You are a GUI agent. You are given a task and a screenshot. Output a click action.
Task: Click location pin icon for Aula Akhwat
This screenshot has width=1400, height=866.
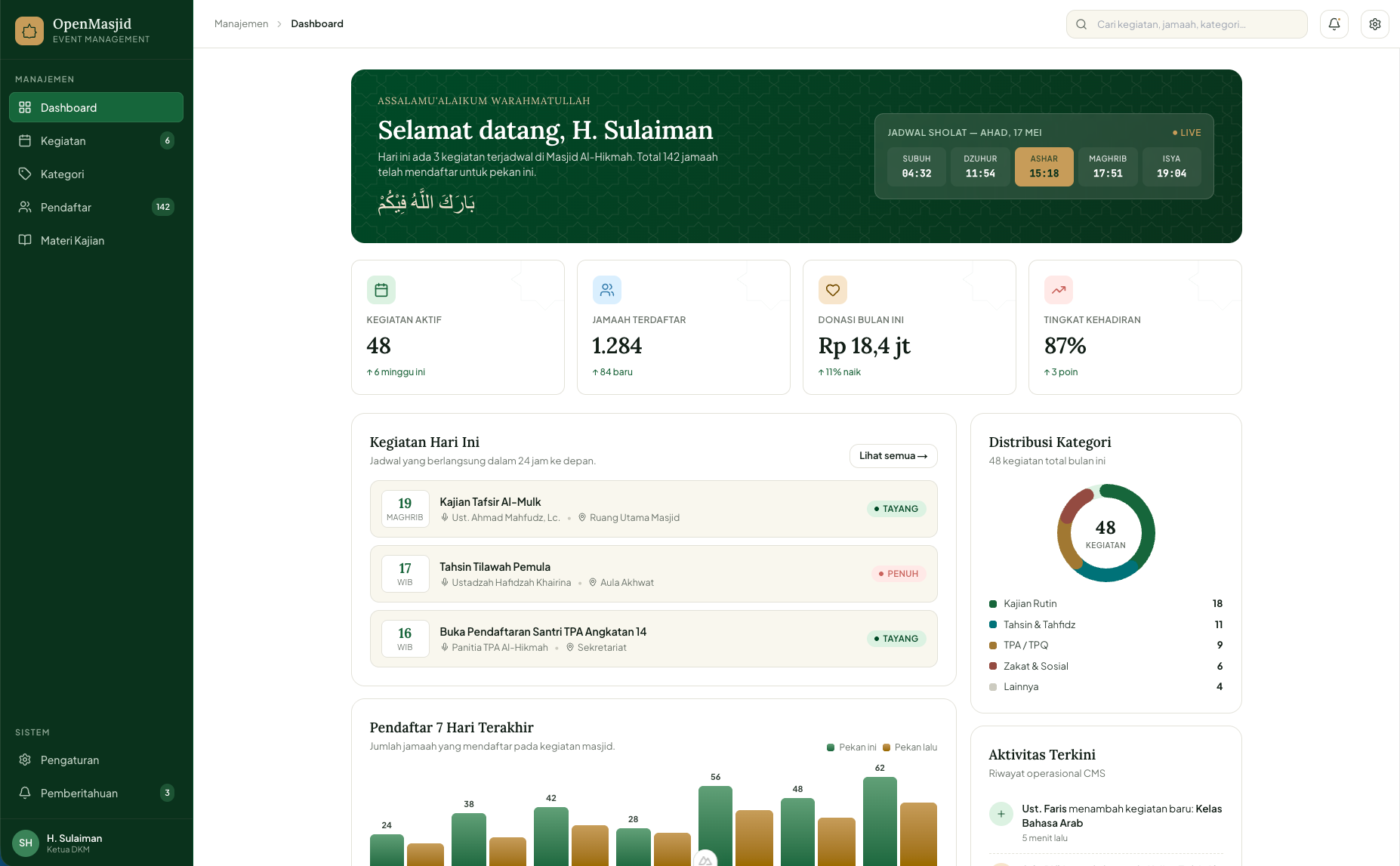(593, 583)
